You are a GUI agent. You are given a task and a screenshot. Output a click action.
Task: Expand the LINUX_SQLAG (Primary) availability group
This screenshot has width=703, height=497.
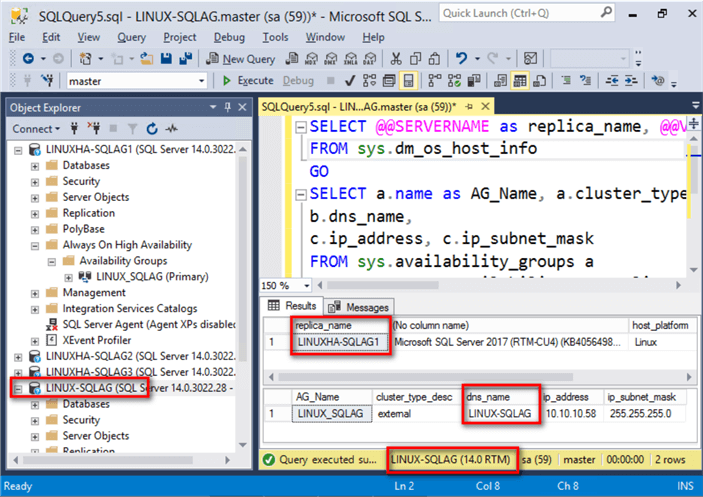point(67,277)
